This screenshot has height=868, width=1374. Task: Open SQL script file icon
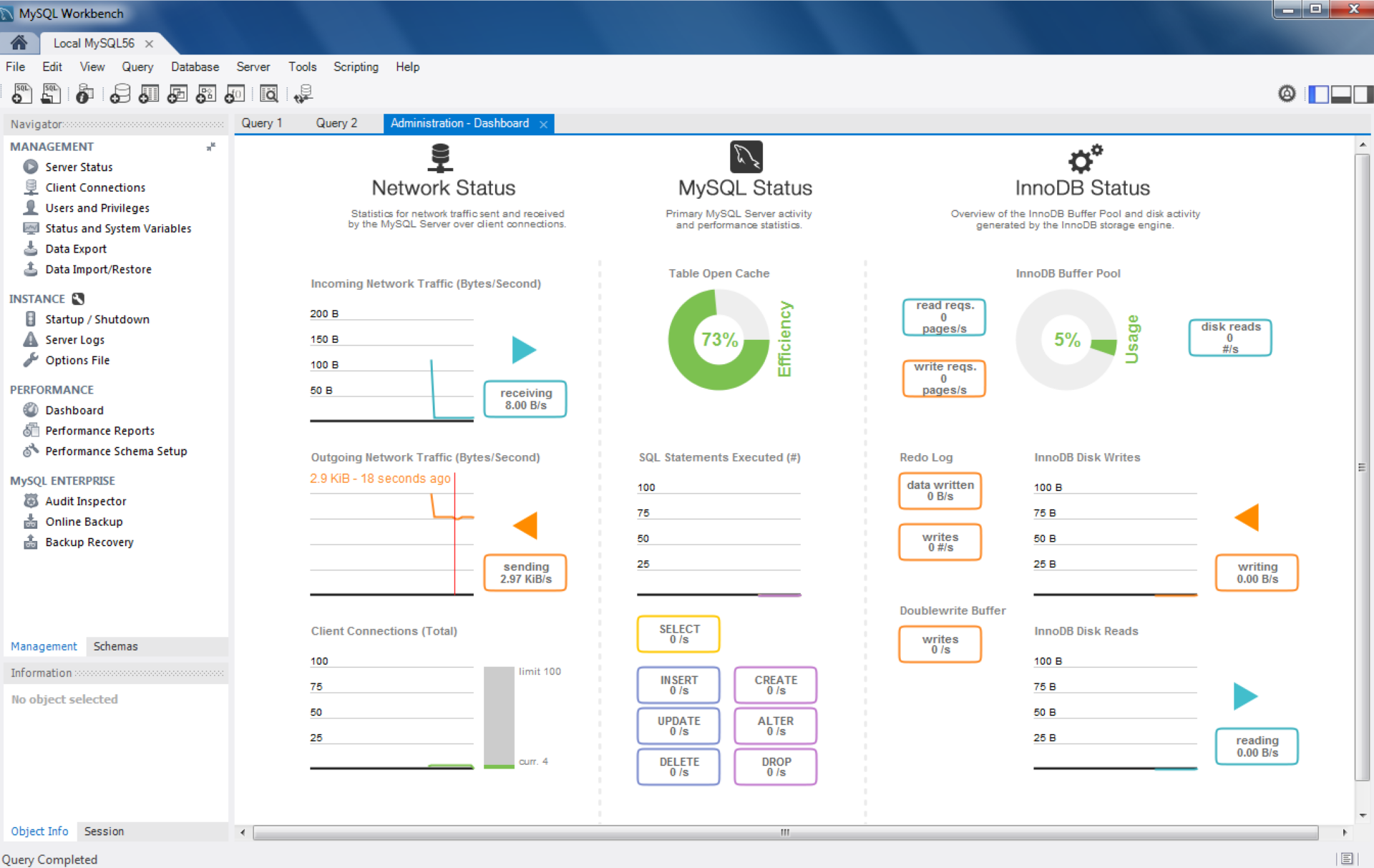click(51, 94)
